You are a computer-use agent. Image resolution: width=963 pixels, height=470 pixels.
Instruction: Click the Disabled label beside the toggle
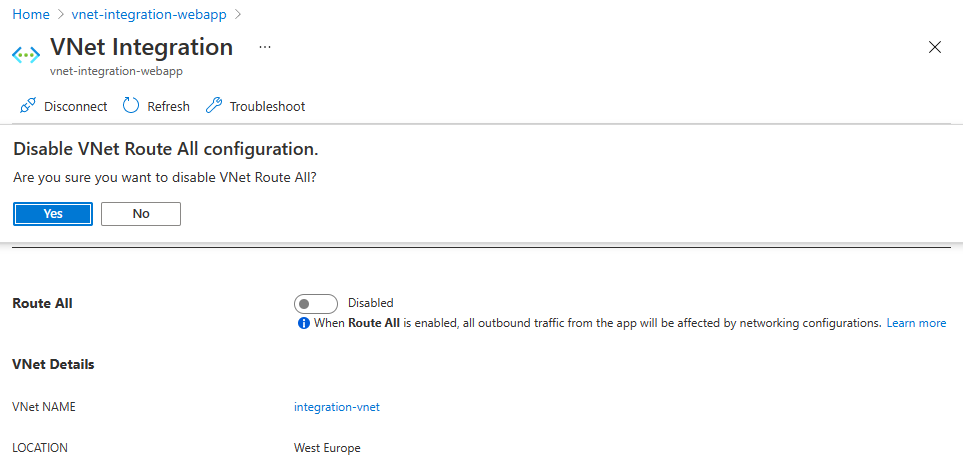click(x=371, y=303)
